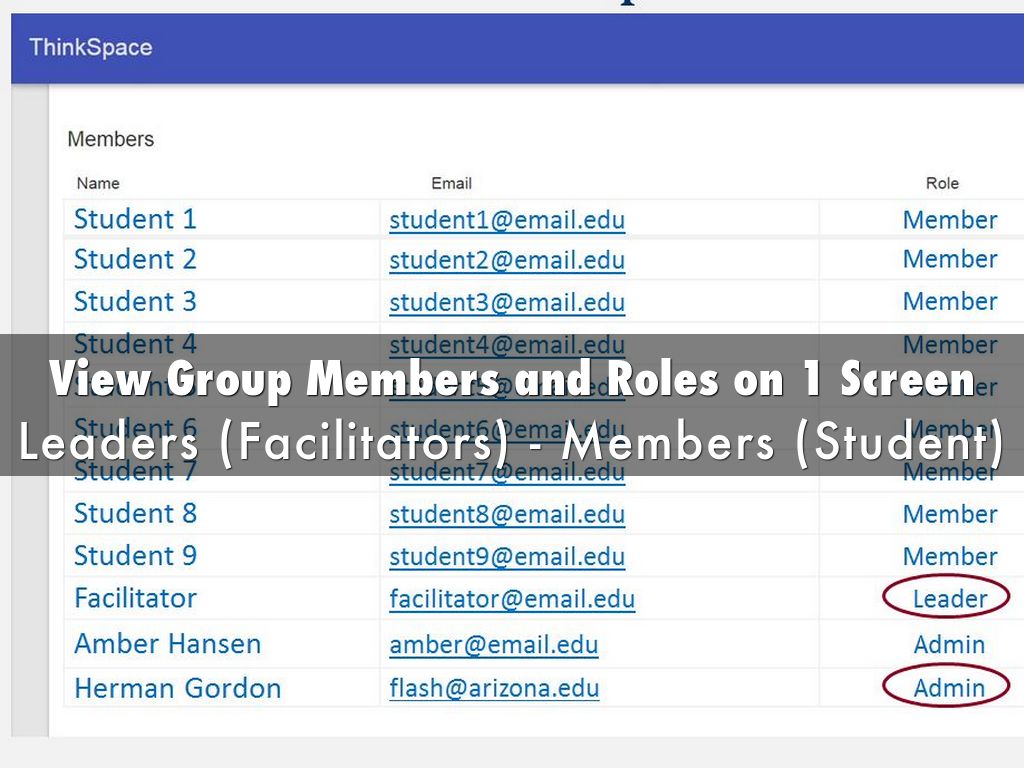The width and height of the screenshot is (1024, 768).
Task: Select the Facilitator name entry
Action: point(135,598)
